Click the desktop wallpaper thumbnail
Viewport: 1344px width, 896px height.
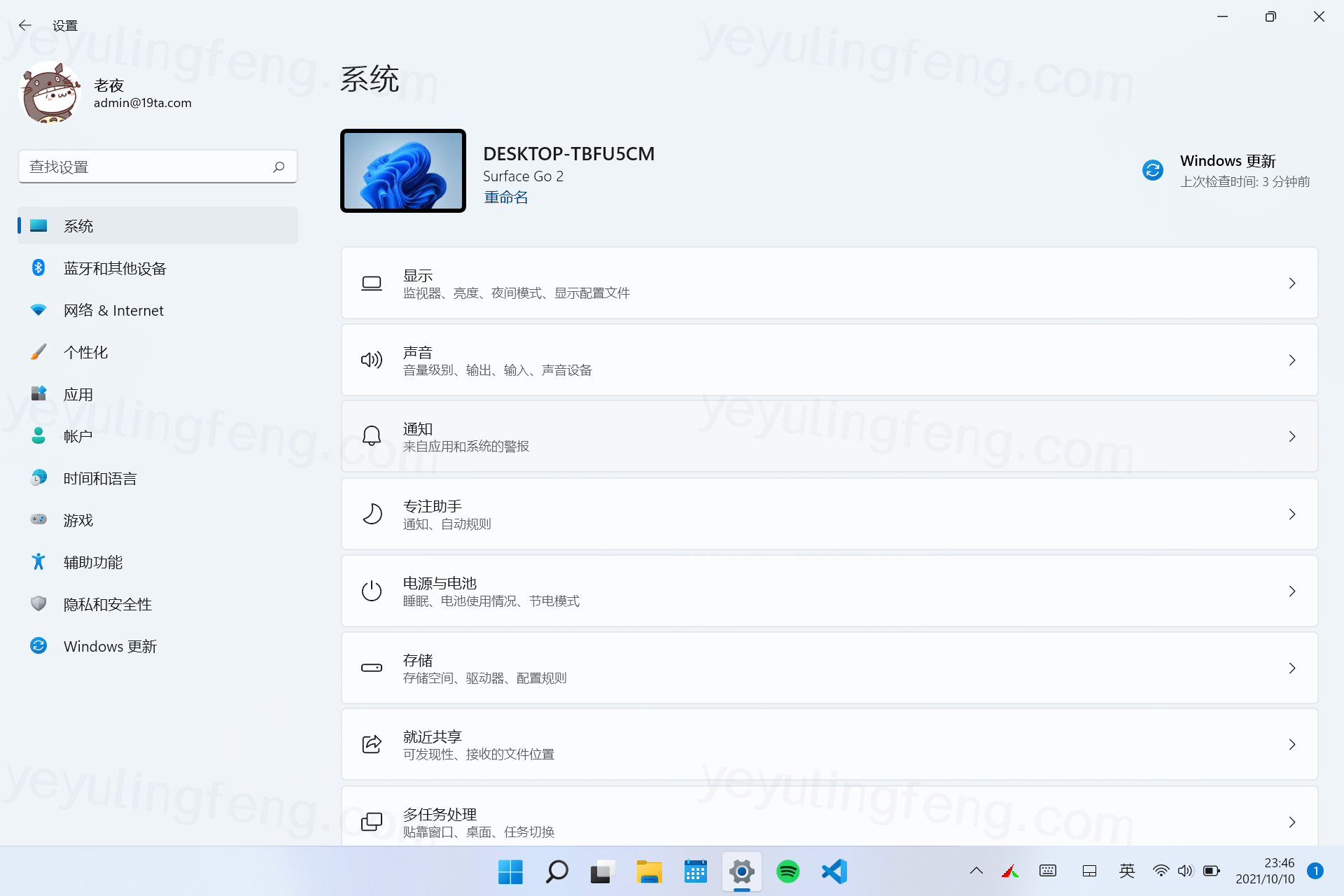coord(403,171)
